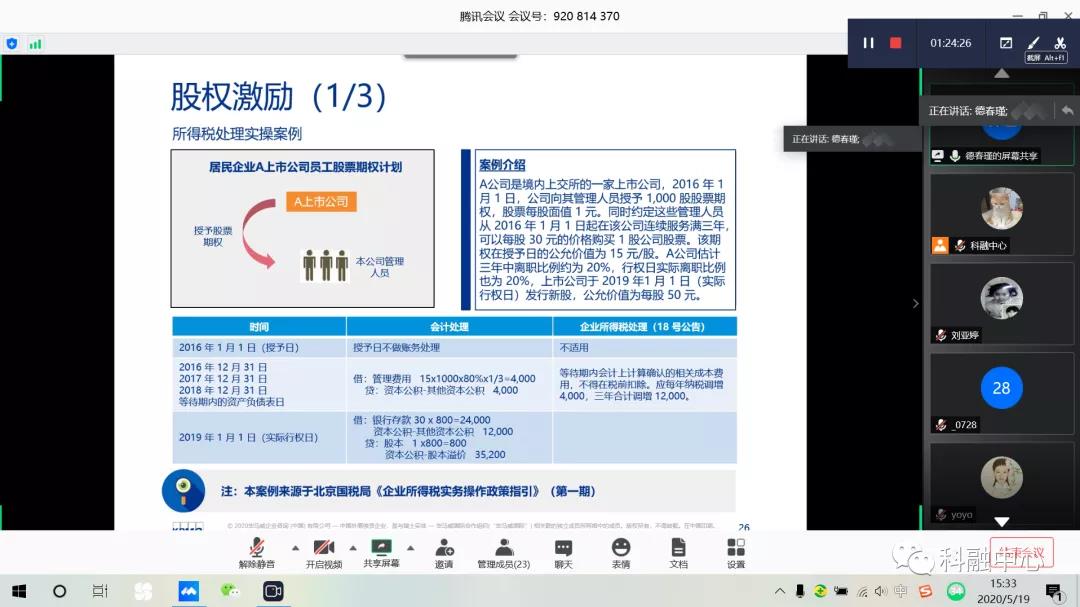Toggle recorder window size mode icon
The image size is (1080, 607).
tap(1006, 43)
